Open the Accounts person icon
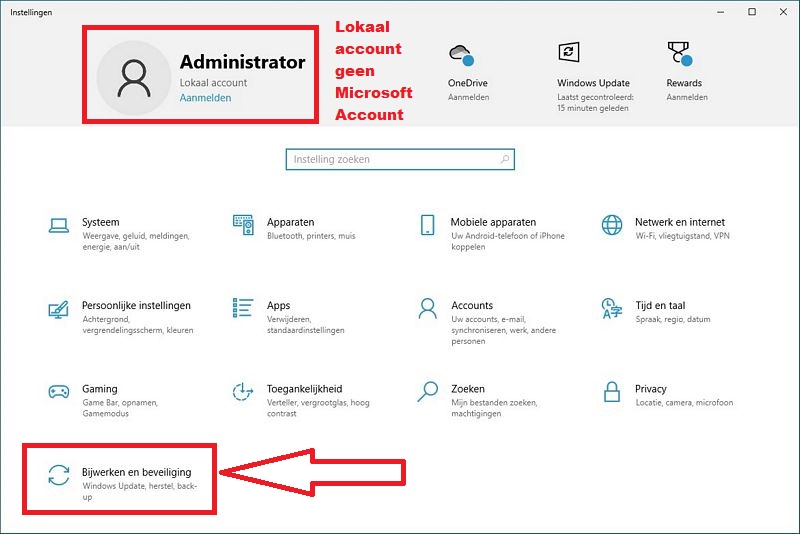This screenshot has height=534, width=800. click(x=428, y=308)
